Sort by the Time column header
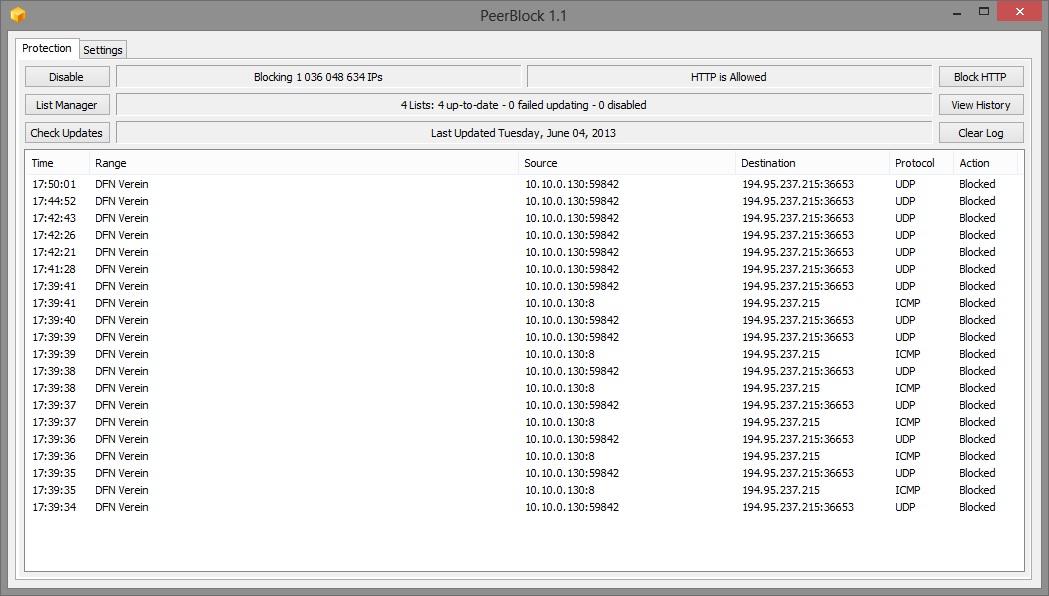1049x596 pixels. pyautogui.click(x=57, y=163)
